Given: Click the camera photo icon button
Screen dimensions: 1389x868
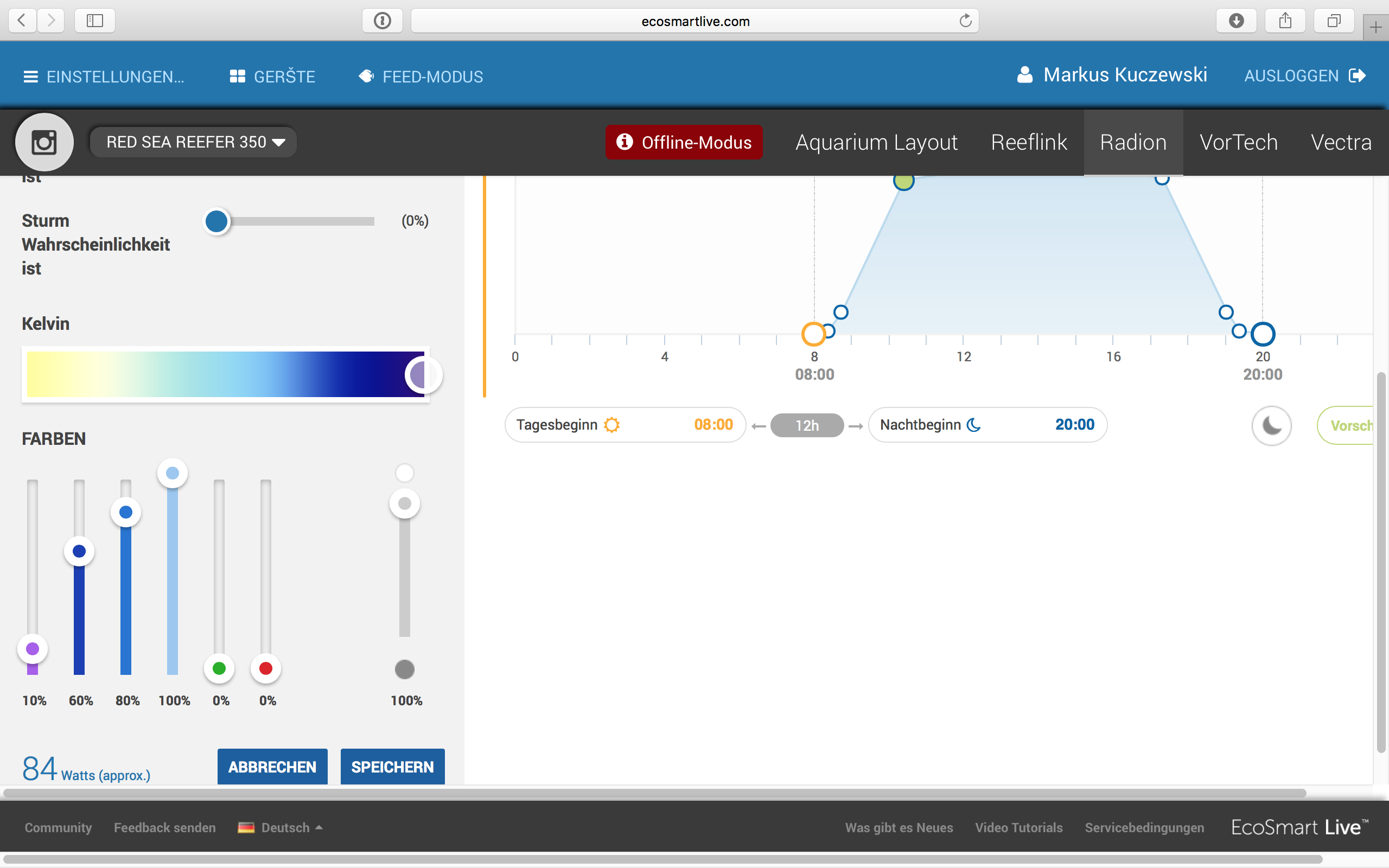Looking at the screenshot, I should coord(44,142).
